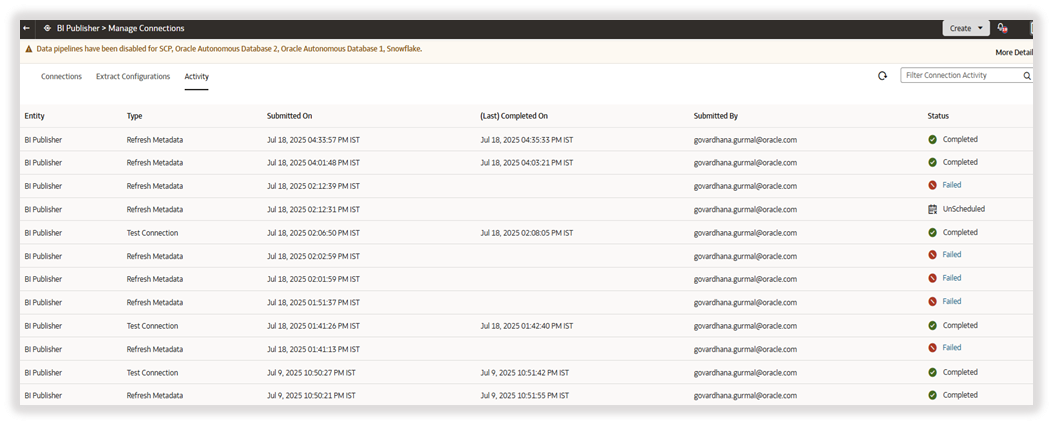Open the Create dropdown button

pyautogui.click(x=966, y=28)
